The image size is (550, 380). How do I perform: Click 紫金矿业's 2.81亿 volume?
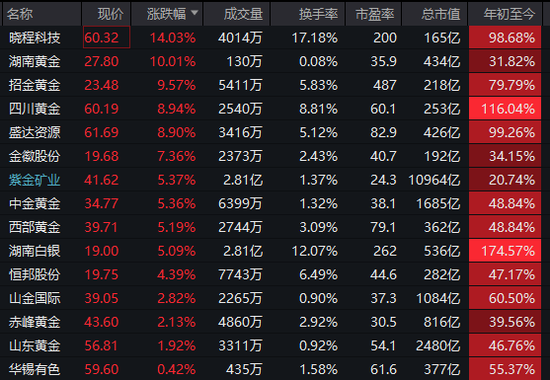[243, 180]
